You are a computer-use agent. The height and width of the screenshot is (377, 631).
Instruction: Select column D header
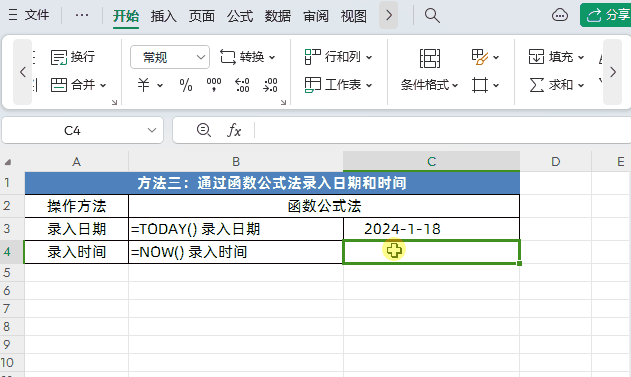[555, 162]
